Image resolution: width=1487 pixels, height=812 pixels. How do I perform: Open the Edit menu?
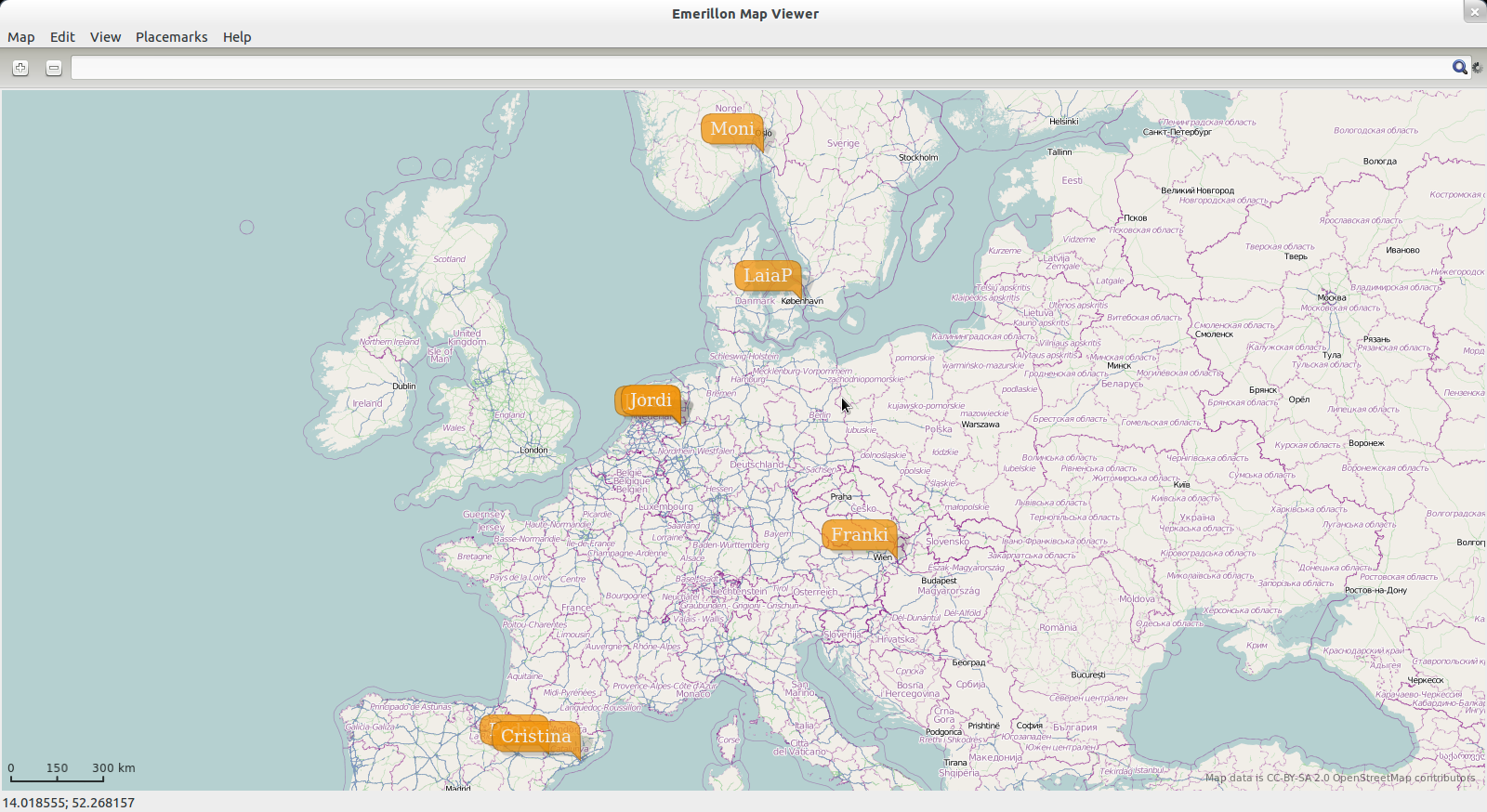pyautogui.click(x=62, y=37)
